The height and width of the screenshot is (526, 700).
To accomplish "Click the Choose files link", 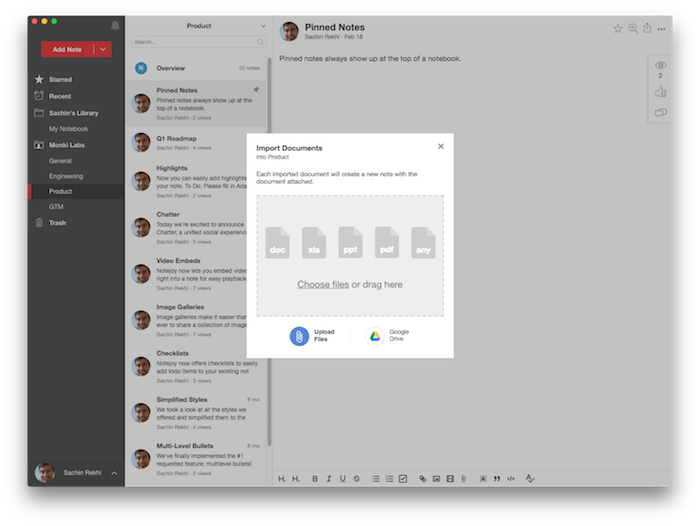I will [x=322, y=285].
